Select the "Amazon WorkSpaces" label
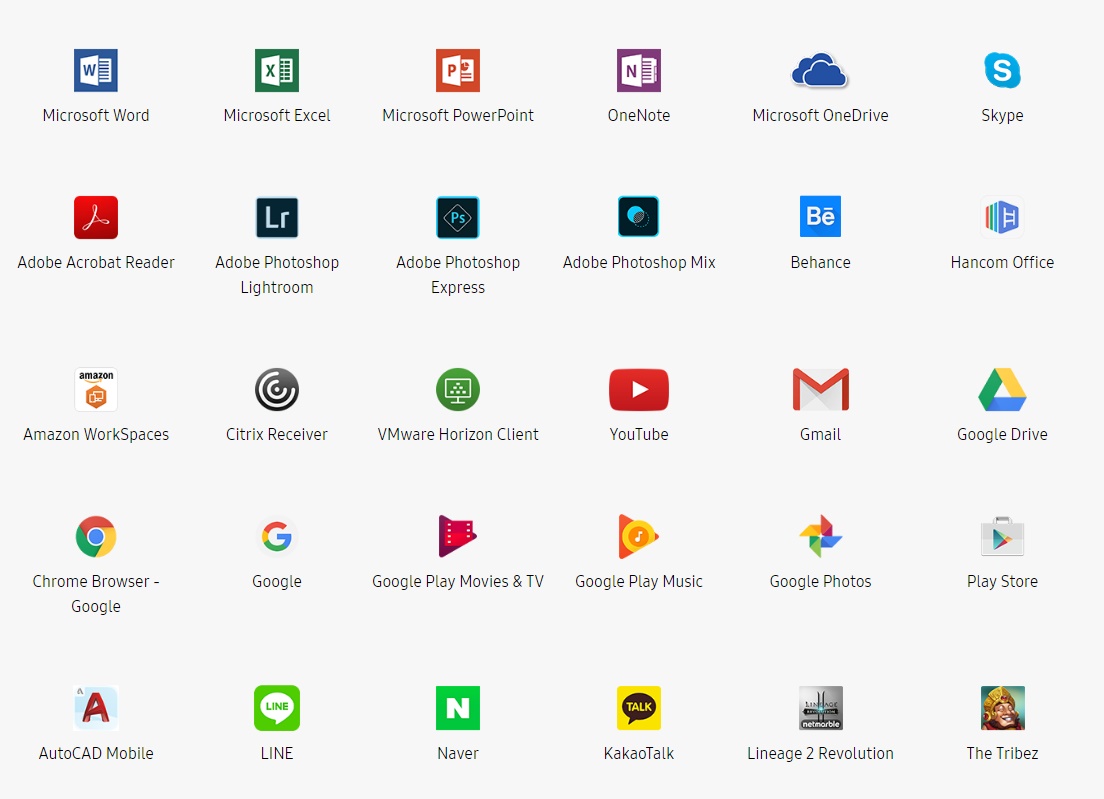Image resolution: width=1104 pixels, height=799 pixels. tap(96, 435)
